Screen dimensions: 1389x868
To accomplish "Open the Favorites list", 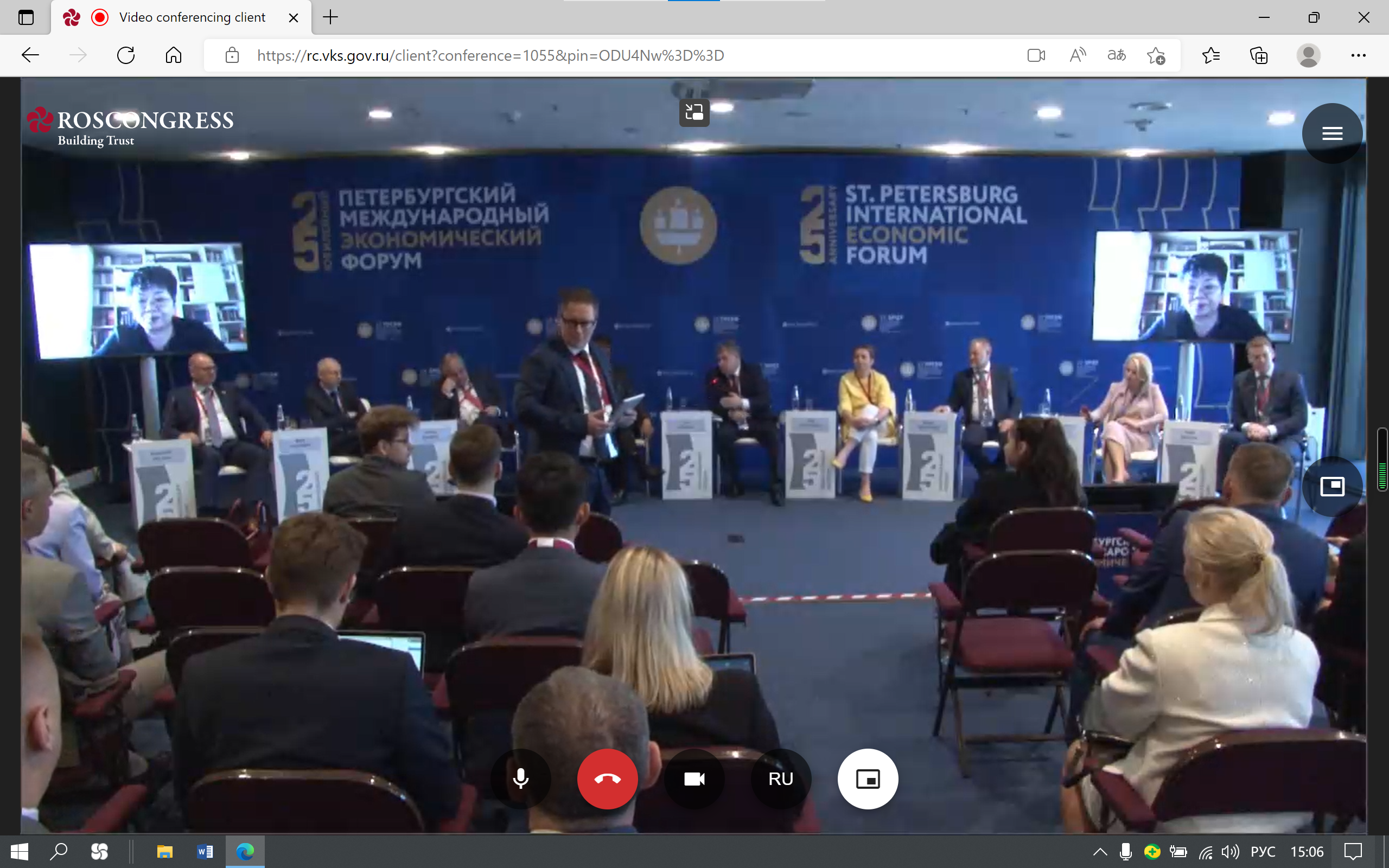I will tap(1210, 55).
